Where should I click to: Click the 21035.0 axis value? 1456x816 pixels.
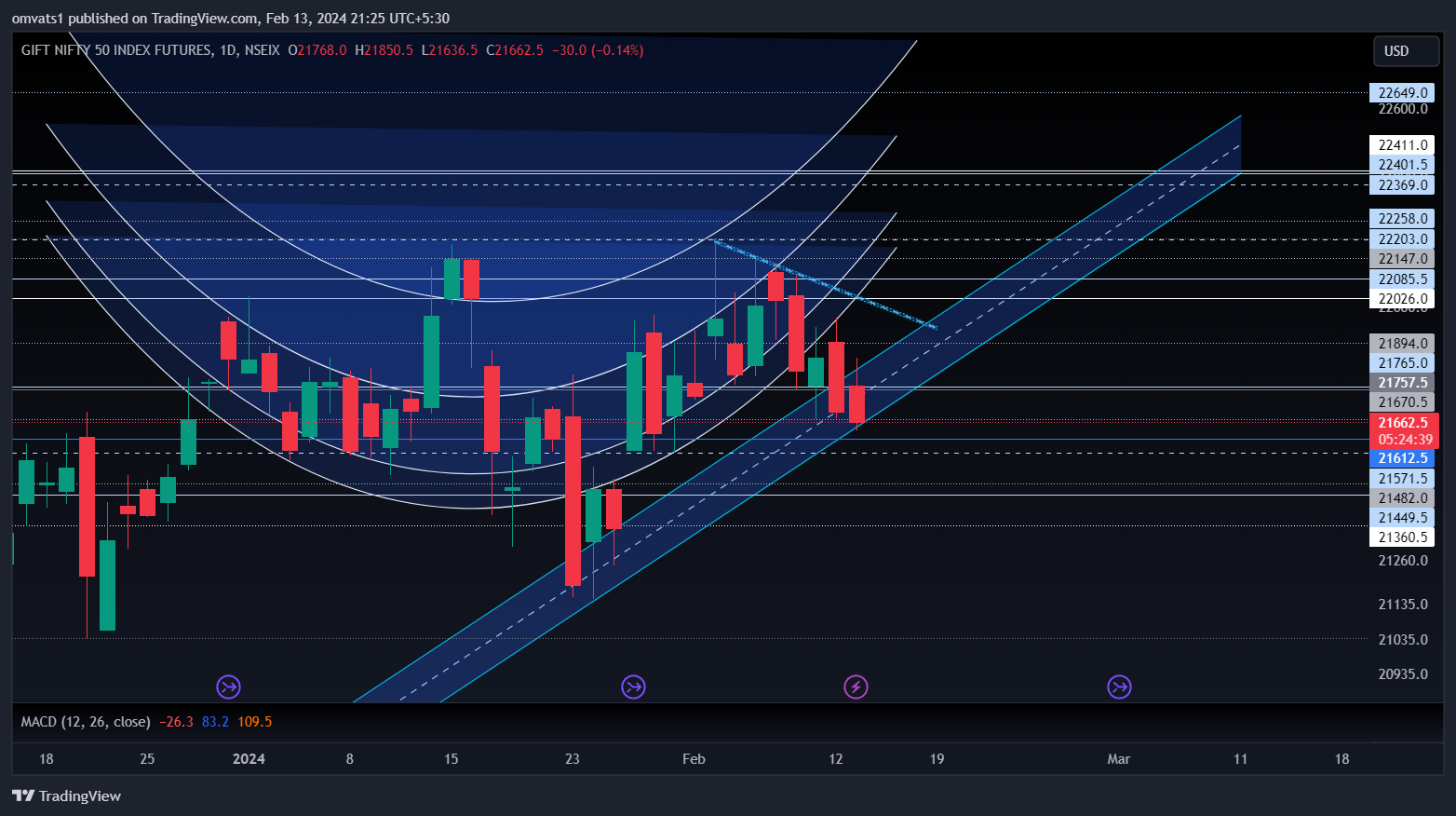click(x=1403, y=640)
